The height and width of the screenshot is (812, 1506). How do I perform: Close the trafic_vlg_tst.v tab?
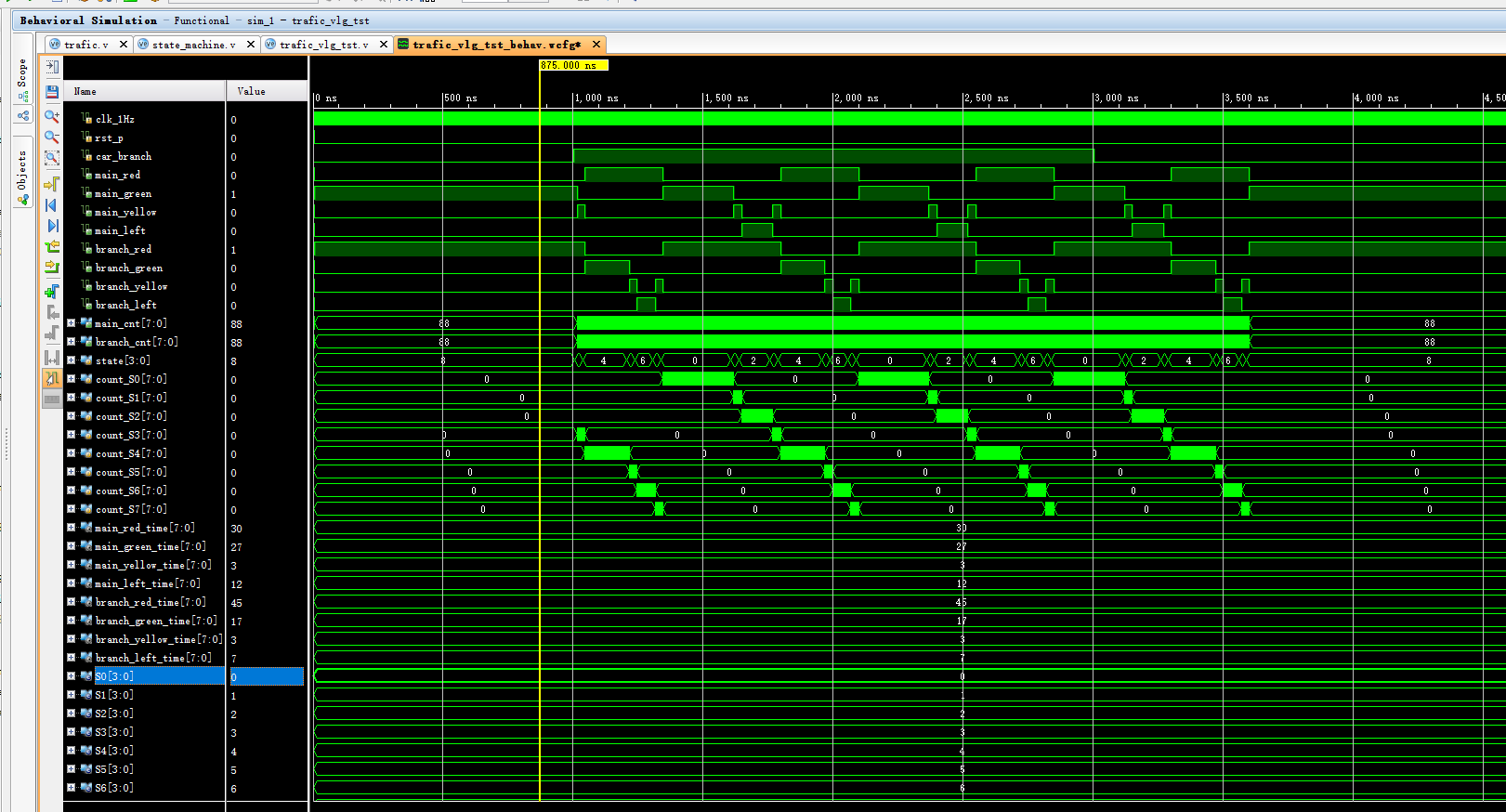(383, 45)
